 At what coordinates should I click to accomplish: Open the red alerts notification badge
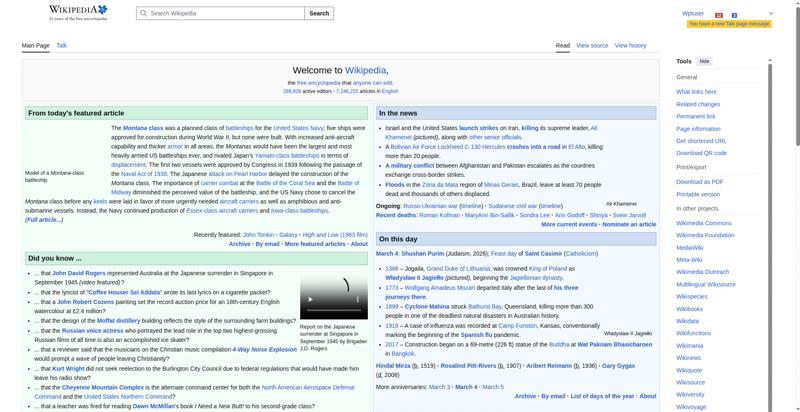coord(719,14)
